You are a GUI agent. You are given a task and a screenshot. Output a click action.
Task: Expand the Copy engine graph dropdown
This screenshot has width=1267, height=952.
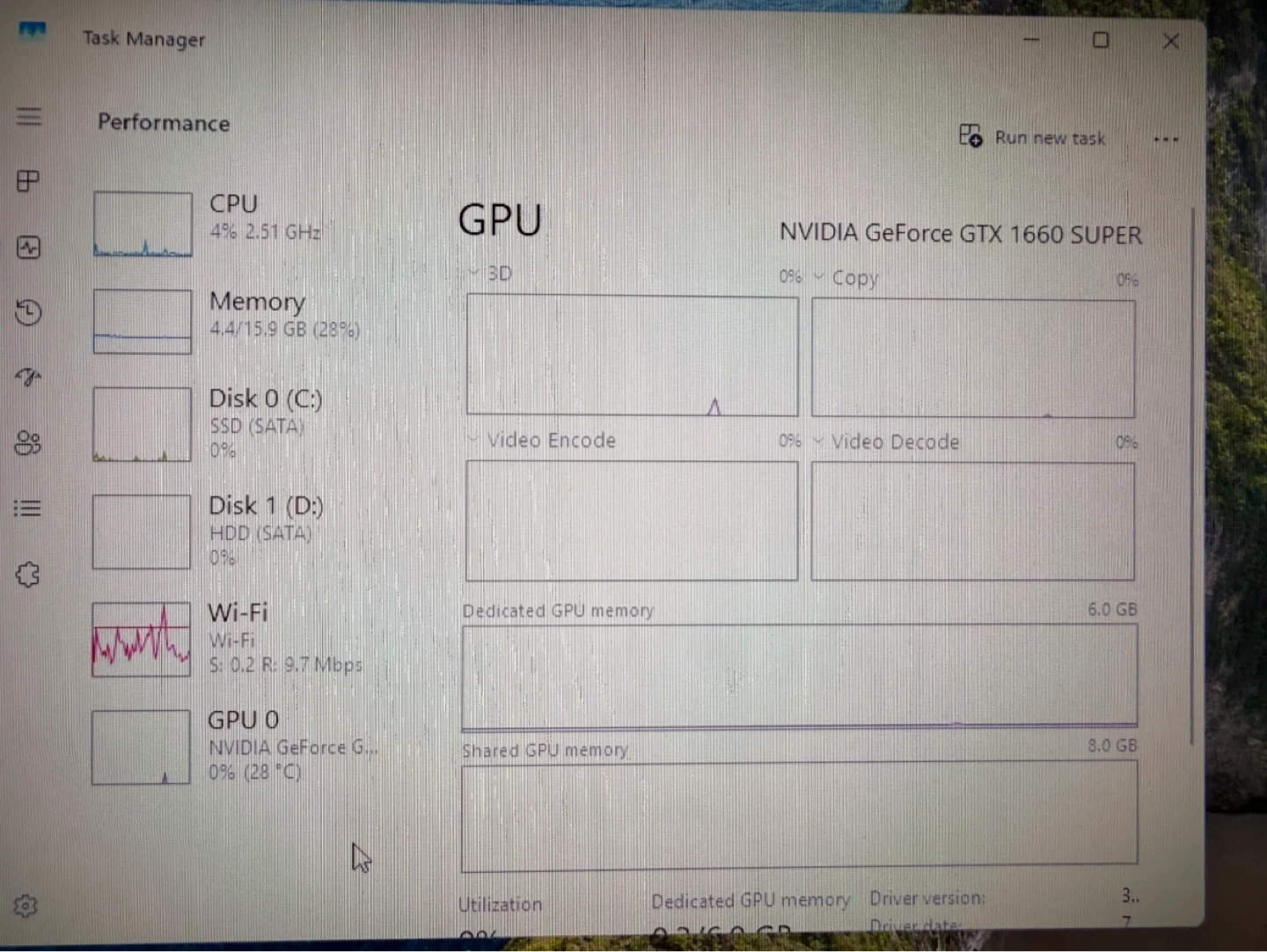coord(846,278)
